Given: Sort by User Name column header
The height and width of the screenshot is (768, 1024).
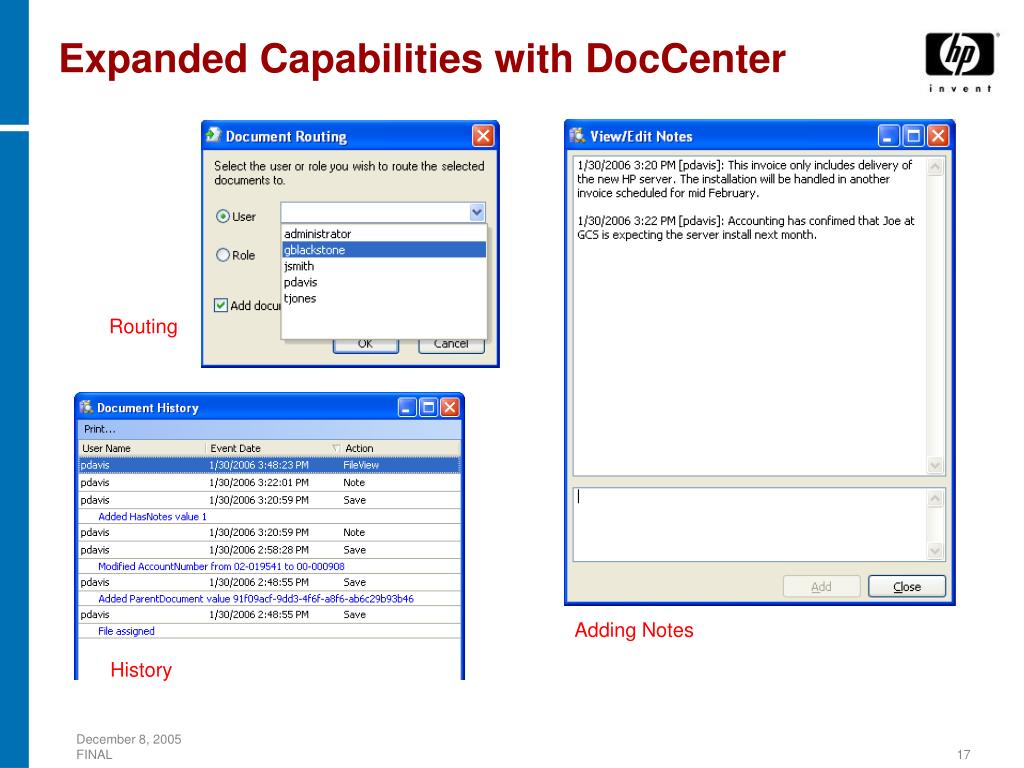Looking at the screenshot, I should point(142,448).
